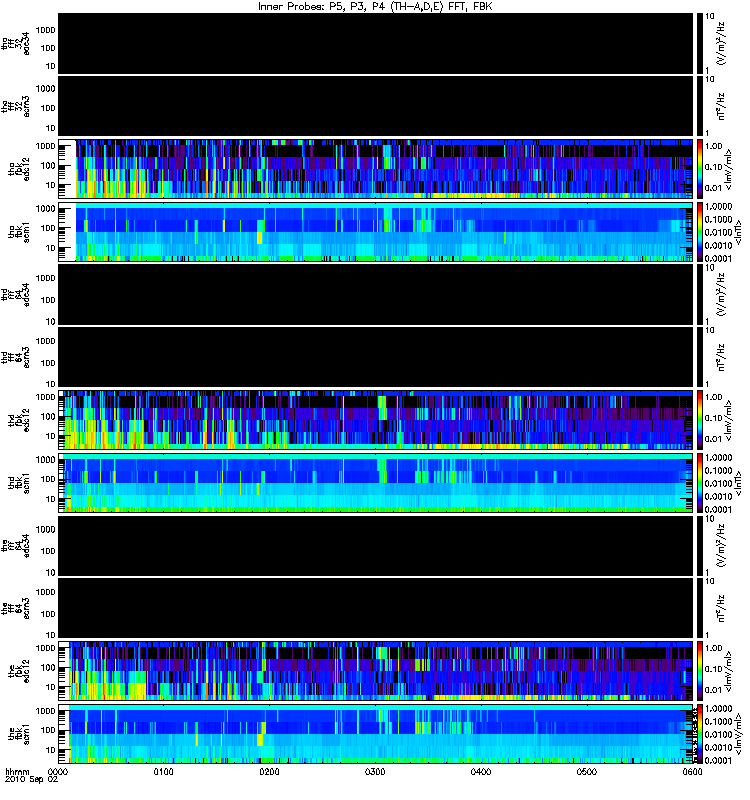The width and height of the screenshot is (750, 800).
Task: Click the rainbow color bar beside thd fbk scm1
Action: (x=699, y=482)
